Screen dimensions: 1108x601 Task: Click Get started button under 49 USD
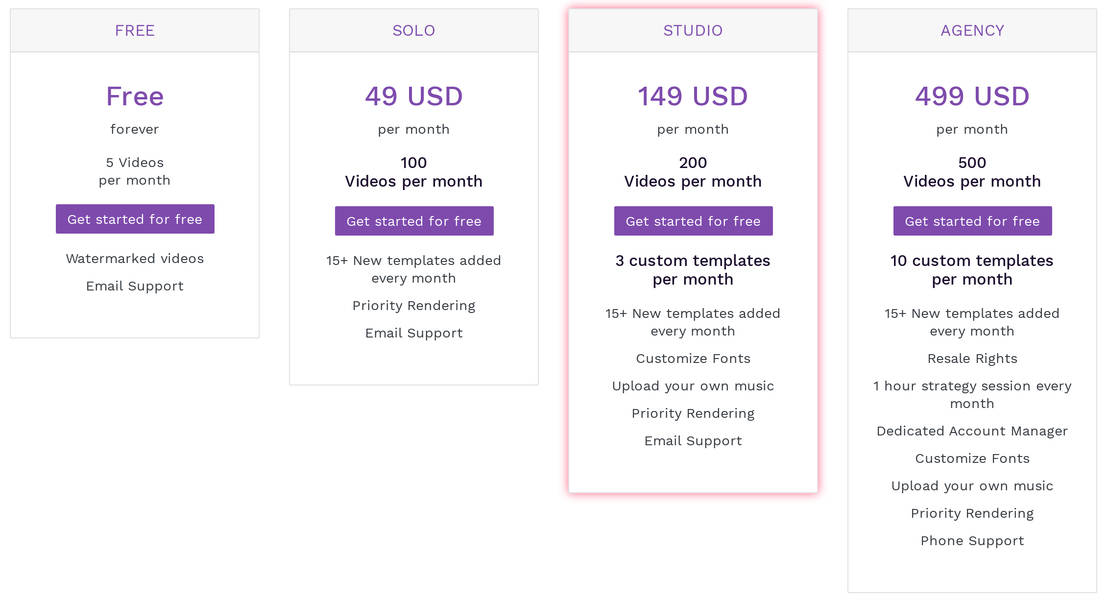point(414,221)
